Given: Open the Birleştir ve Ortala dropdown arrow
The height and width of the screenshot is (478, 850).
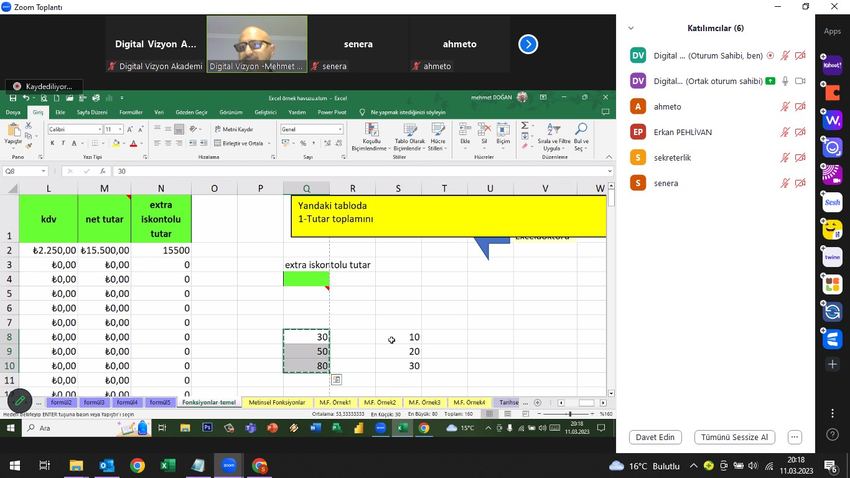Looking at the screenshot, I should point(269,144).
